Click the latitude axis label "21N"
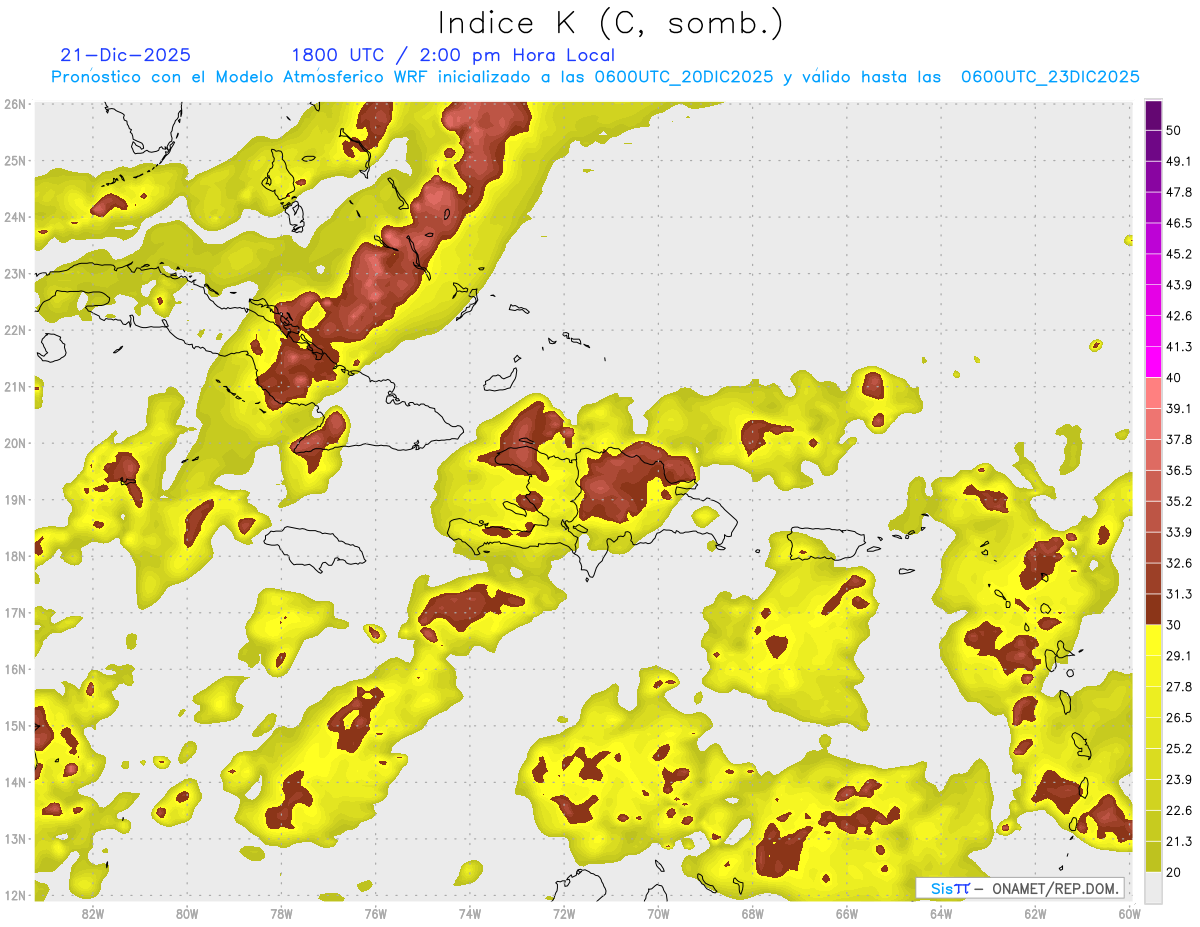 tap(15, 387)
